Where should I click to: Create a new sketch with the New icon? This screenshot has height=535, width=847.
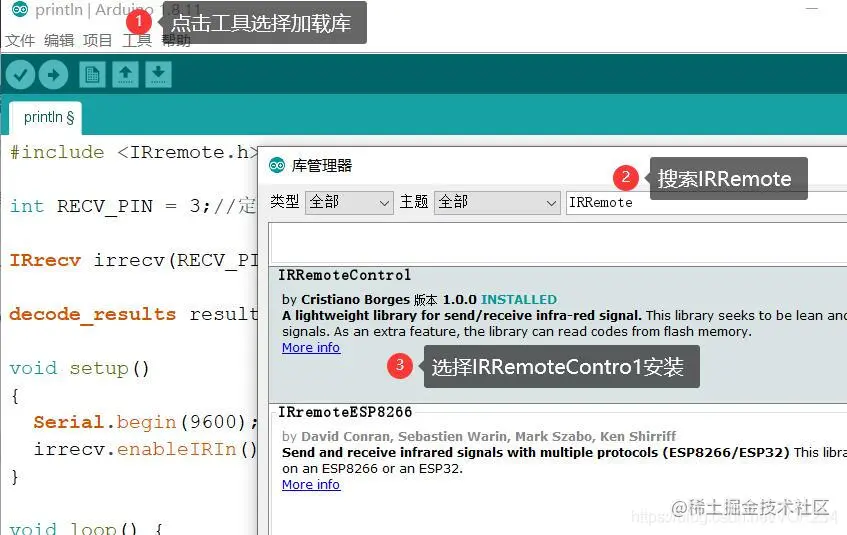92,75
